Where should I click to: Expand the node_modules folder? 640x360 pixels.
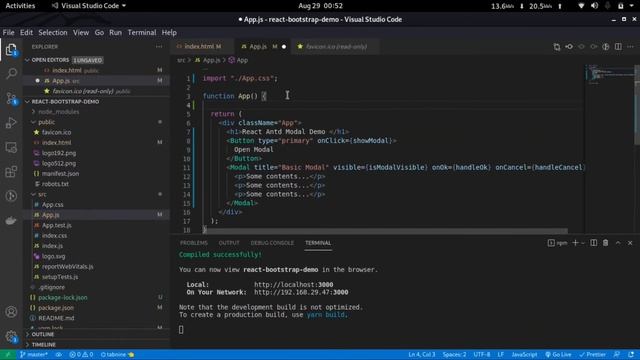point(58,111)
